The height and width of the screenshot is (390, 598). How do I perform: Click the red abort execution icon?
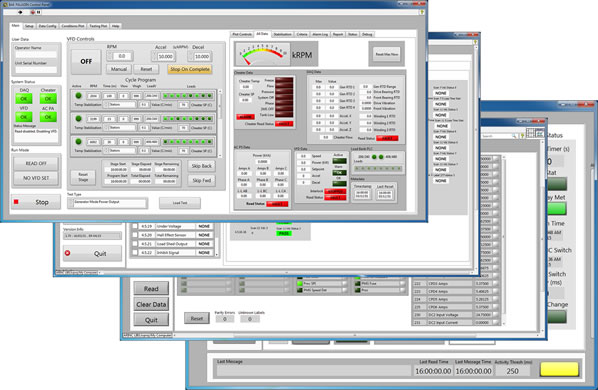pos(32,12)
